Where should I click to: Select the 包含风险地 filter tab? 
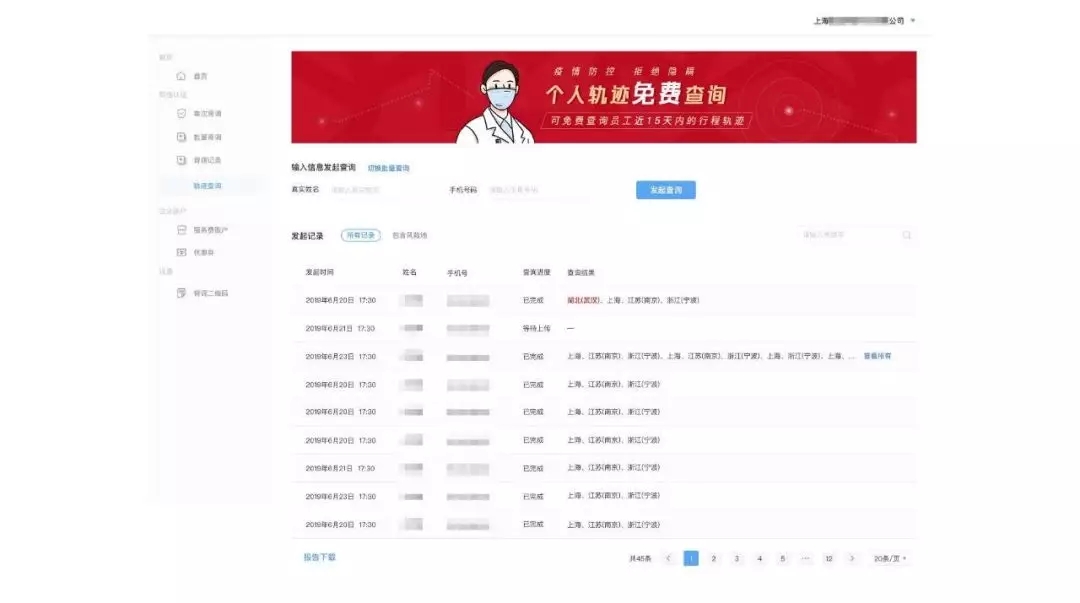[410, 235]
